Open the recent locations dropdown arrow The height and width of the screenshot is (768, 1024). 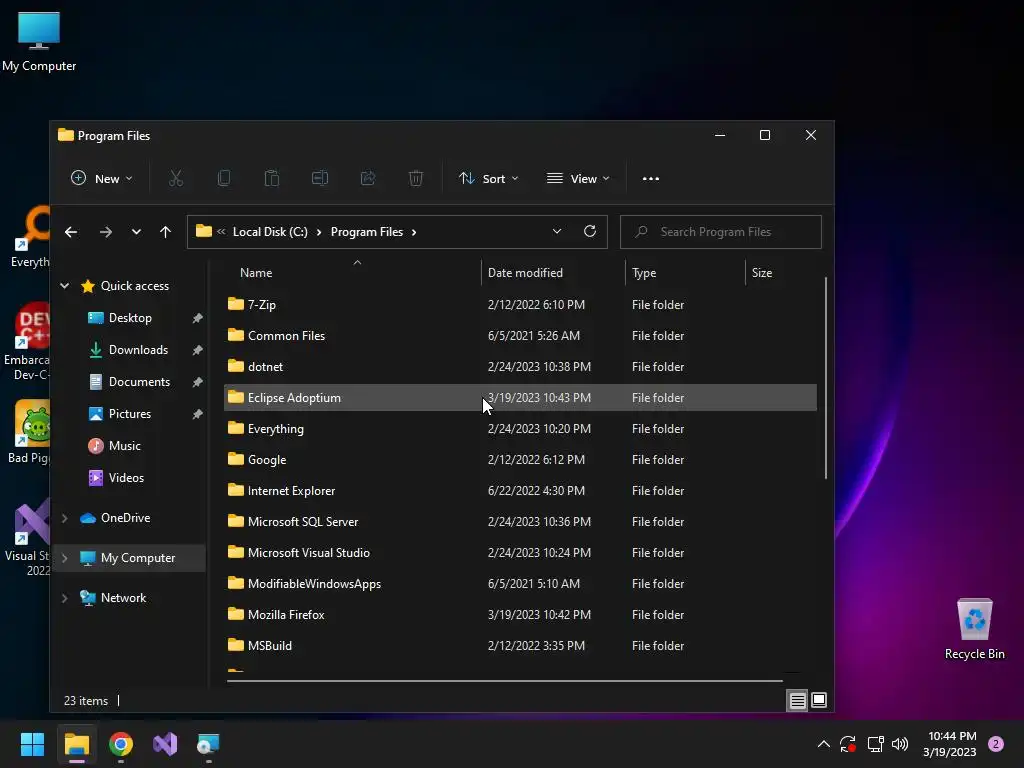click(136, 232)
